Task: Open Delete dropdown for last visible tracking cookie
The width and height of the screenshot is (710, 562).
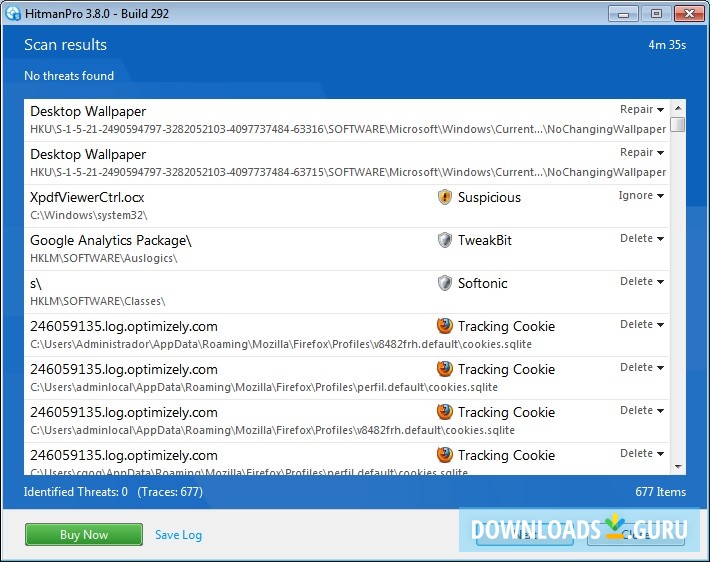Action: 642,453
